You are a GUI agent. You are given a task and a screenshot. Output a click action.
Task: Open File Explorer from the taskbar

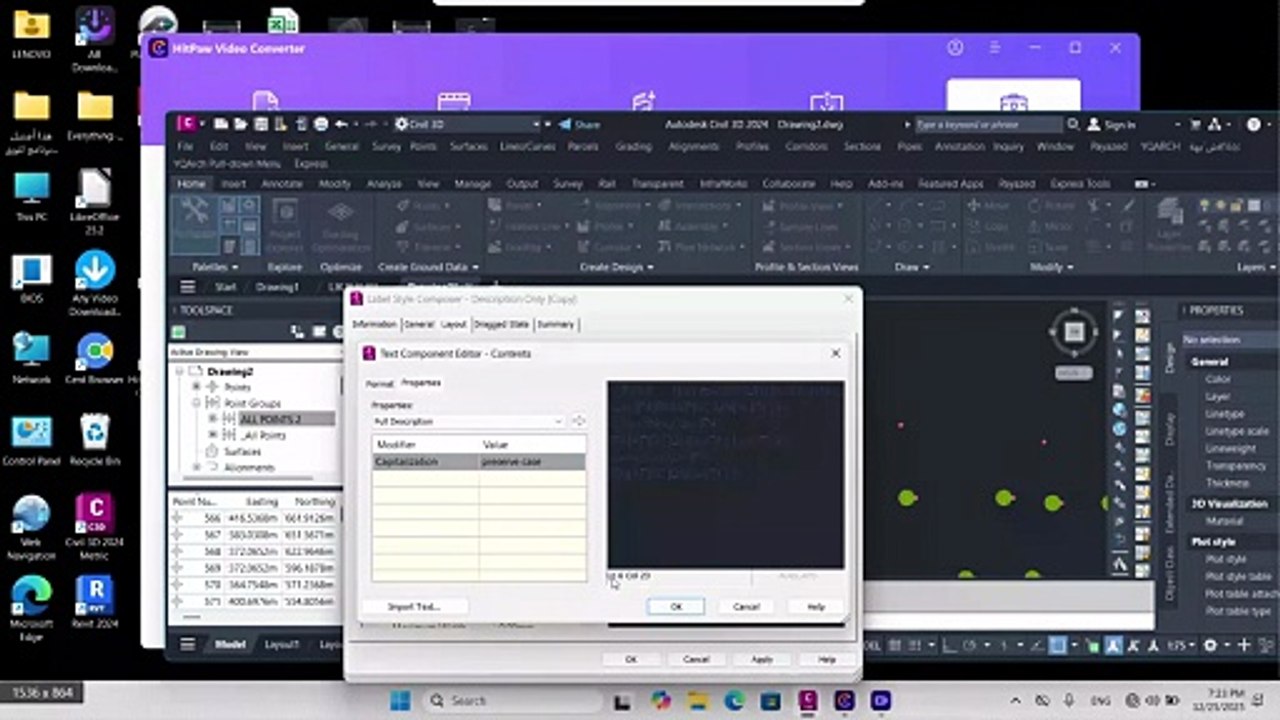[697, 700]
